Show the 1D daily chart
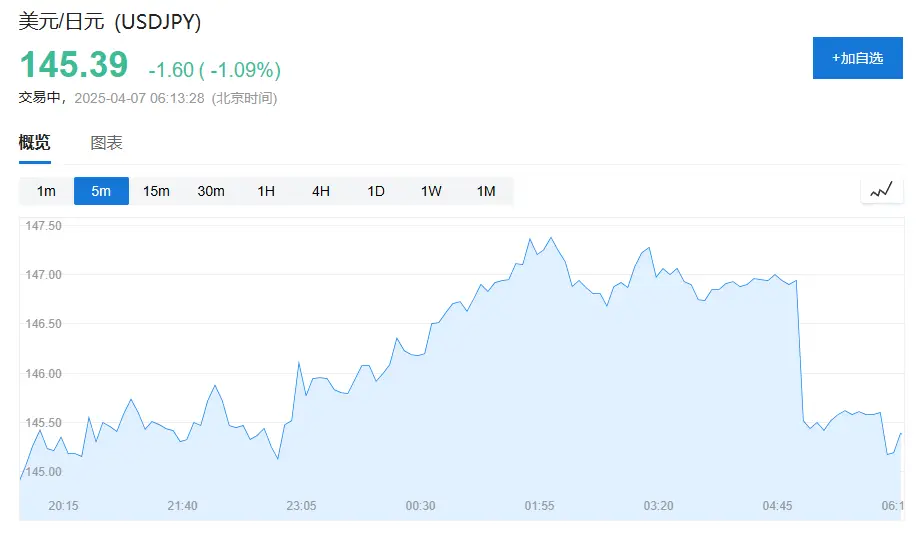Image resolution: width=921 pixels, height=535 pixels. pos(376,191)
